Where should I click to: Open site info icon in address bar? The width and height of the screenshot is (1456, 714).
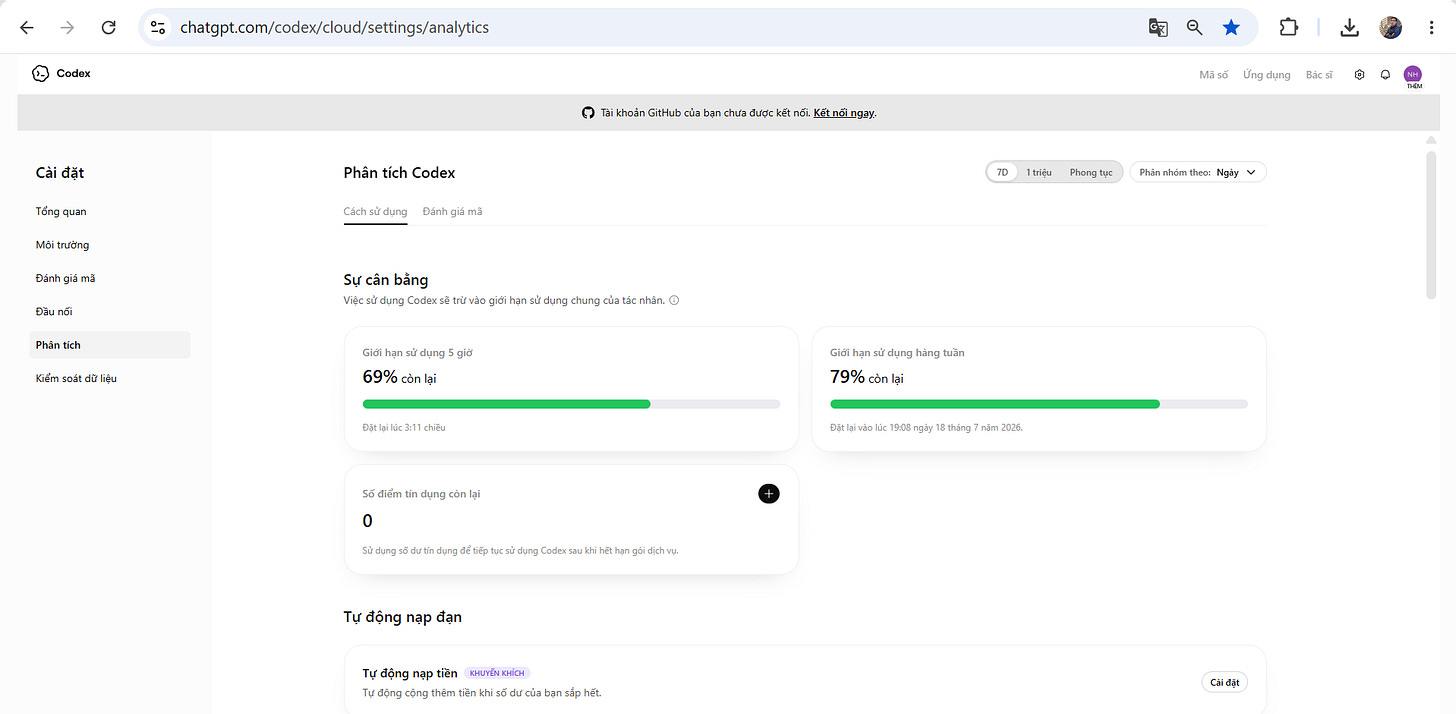158,28
